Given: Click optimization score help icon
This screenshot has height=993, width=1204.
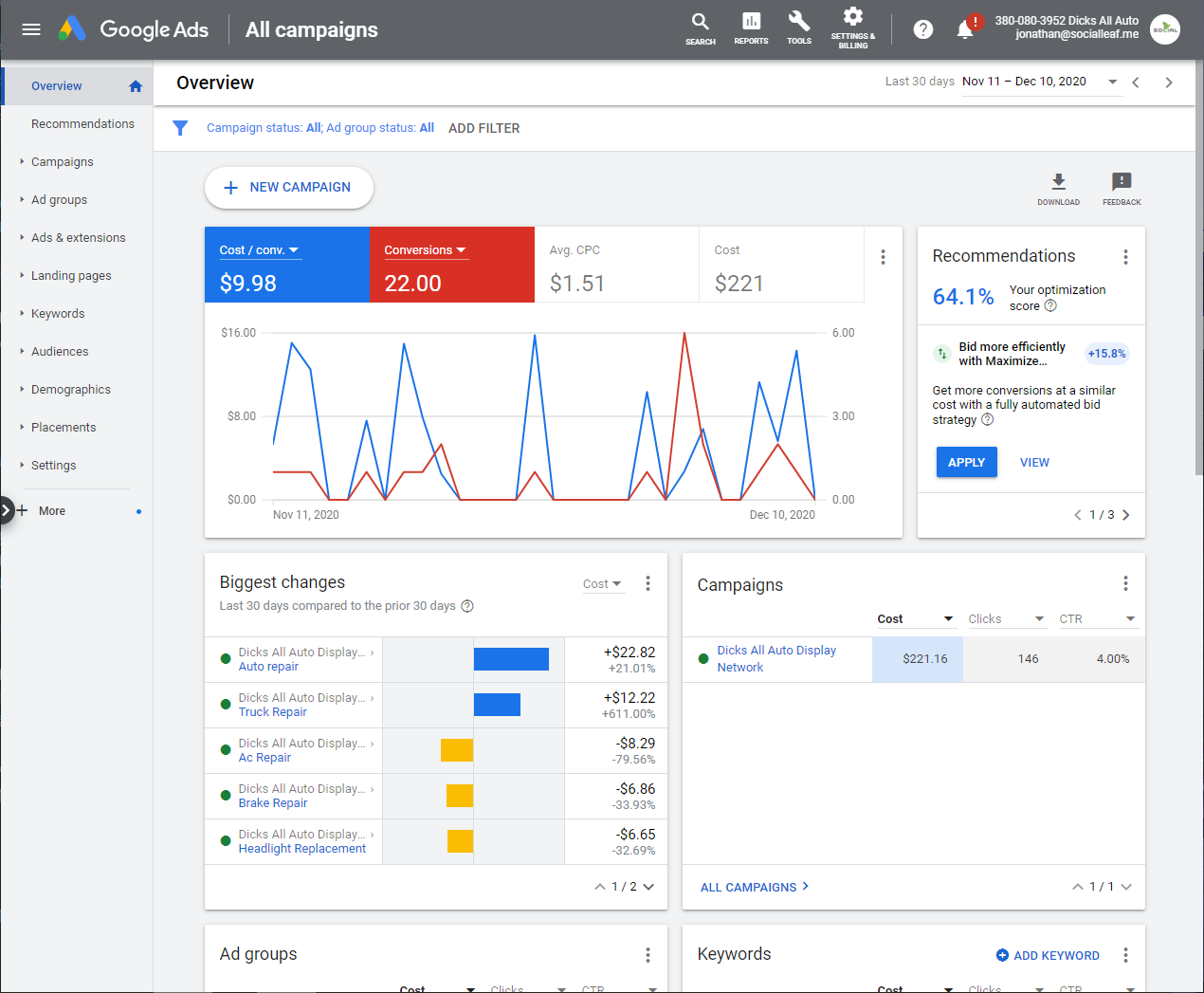Looking at the screenshot, I should pos(1050,305).
